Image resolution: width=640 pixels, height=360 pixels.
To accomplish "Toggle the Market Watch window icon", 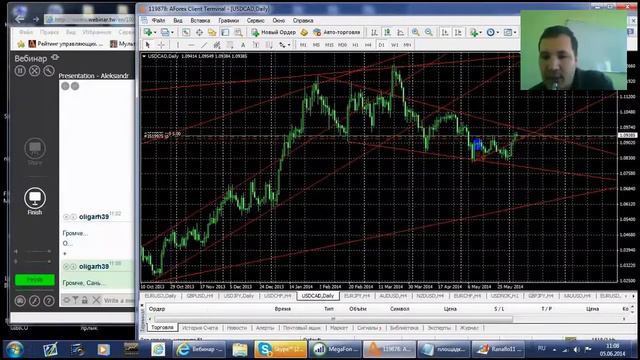I will (x=186, y=32).
